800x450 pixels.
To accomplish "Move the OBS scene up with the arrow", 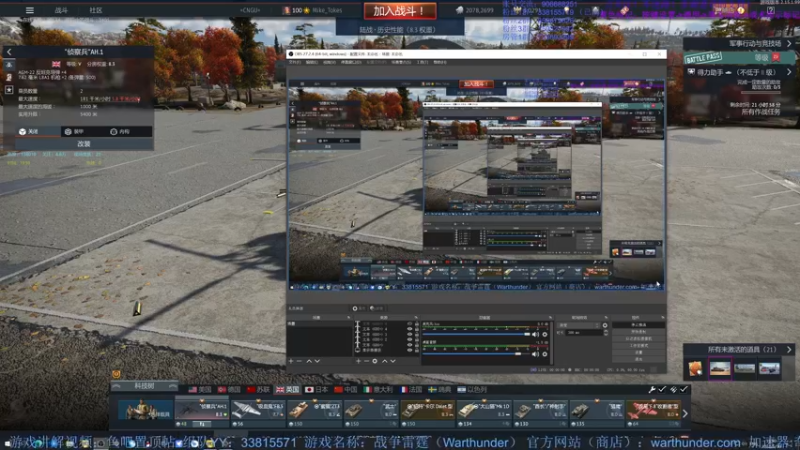I will pos(309,361).
